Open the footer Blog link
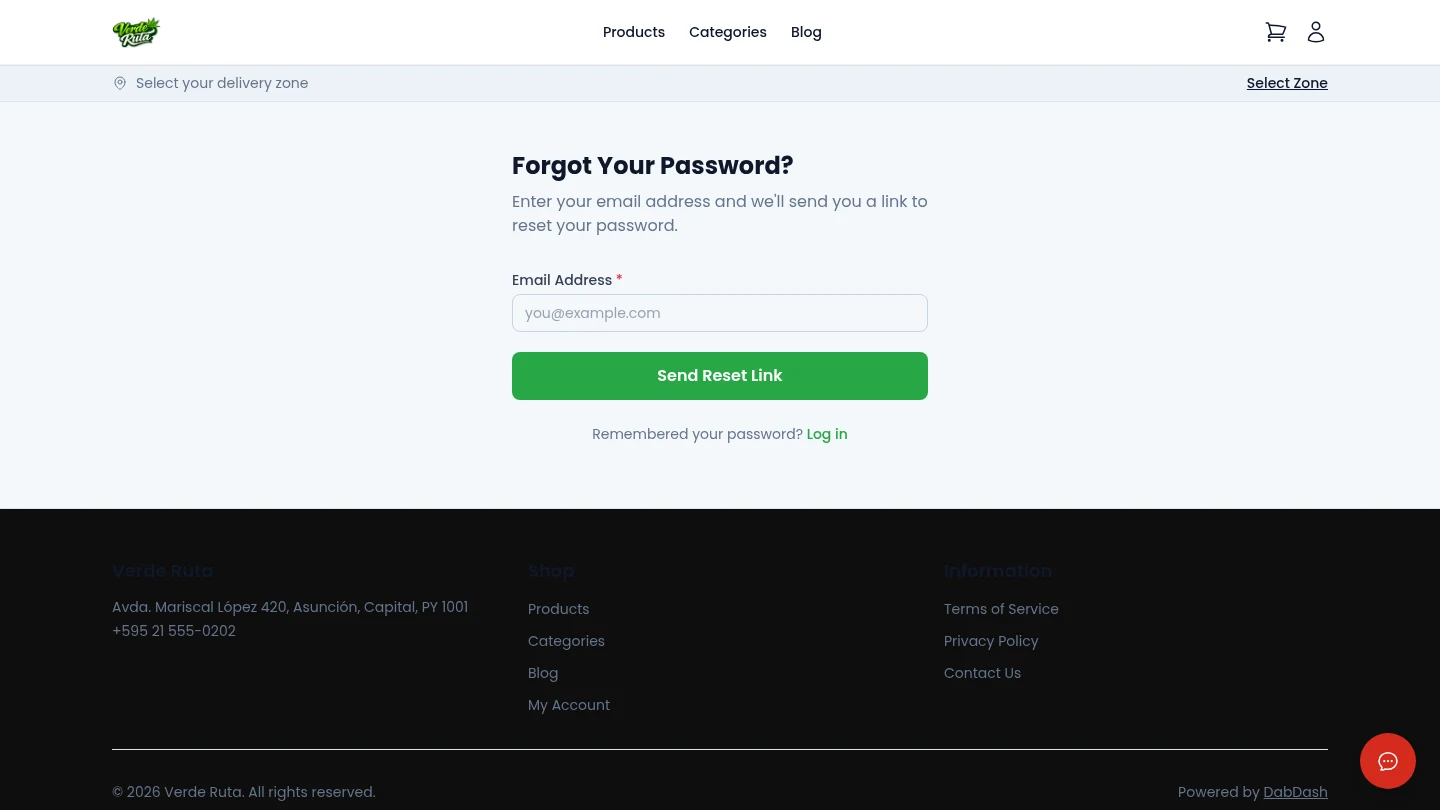The height and width of the screenshot is (810, 1440). [x=543, y=673]
